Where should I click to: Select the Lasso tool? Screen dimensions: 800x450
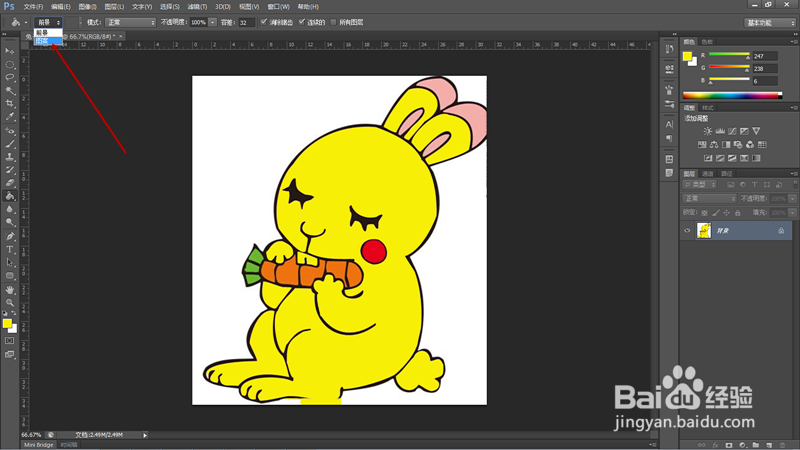(10, 78)
